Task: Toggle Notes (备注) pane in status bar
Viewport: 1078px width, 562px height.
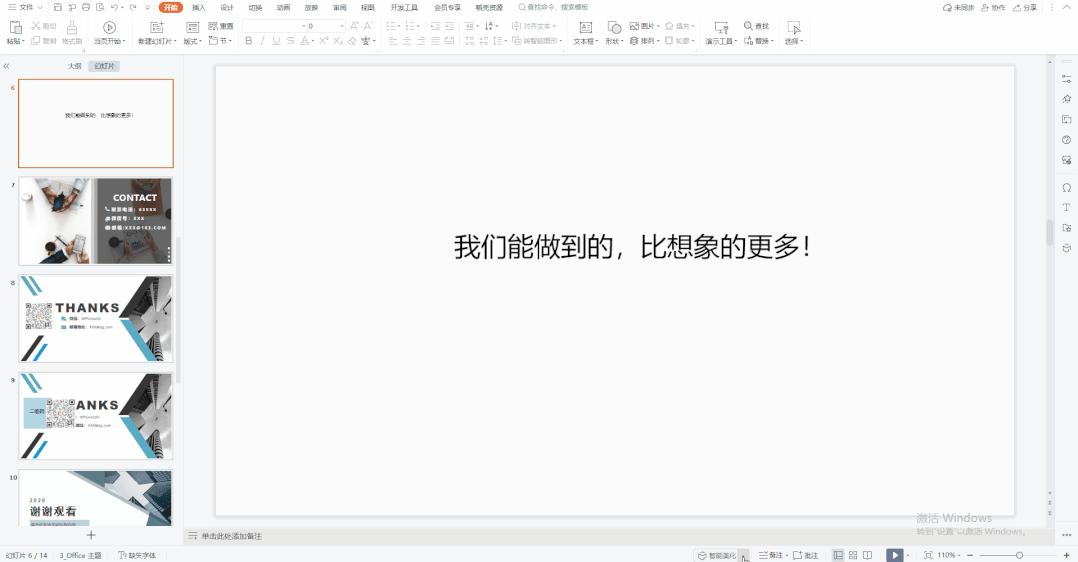Action: 771,555
